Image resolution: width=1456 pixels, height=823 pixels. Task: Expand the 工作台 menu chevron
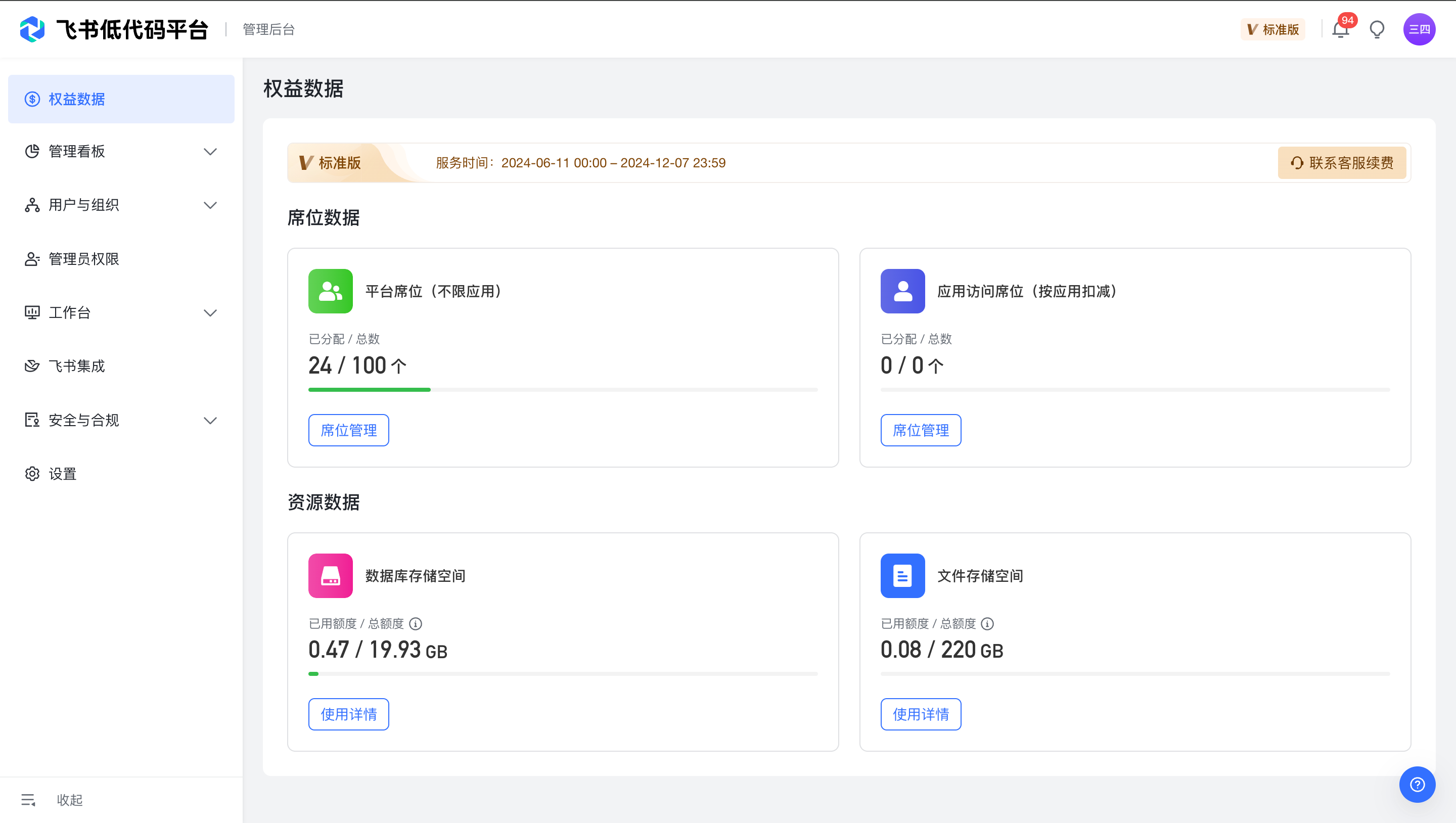pyautogui.click(x=210, y=312)
